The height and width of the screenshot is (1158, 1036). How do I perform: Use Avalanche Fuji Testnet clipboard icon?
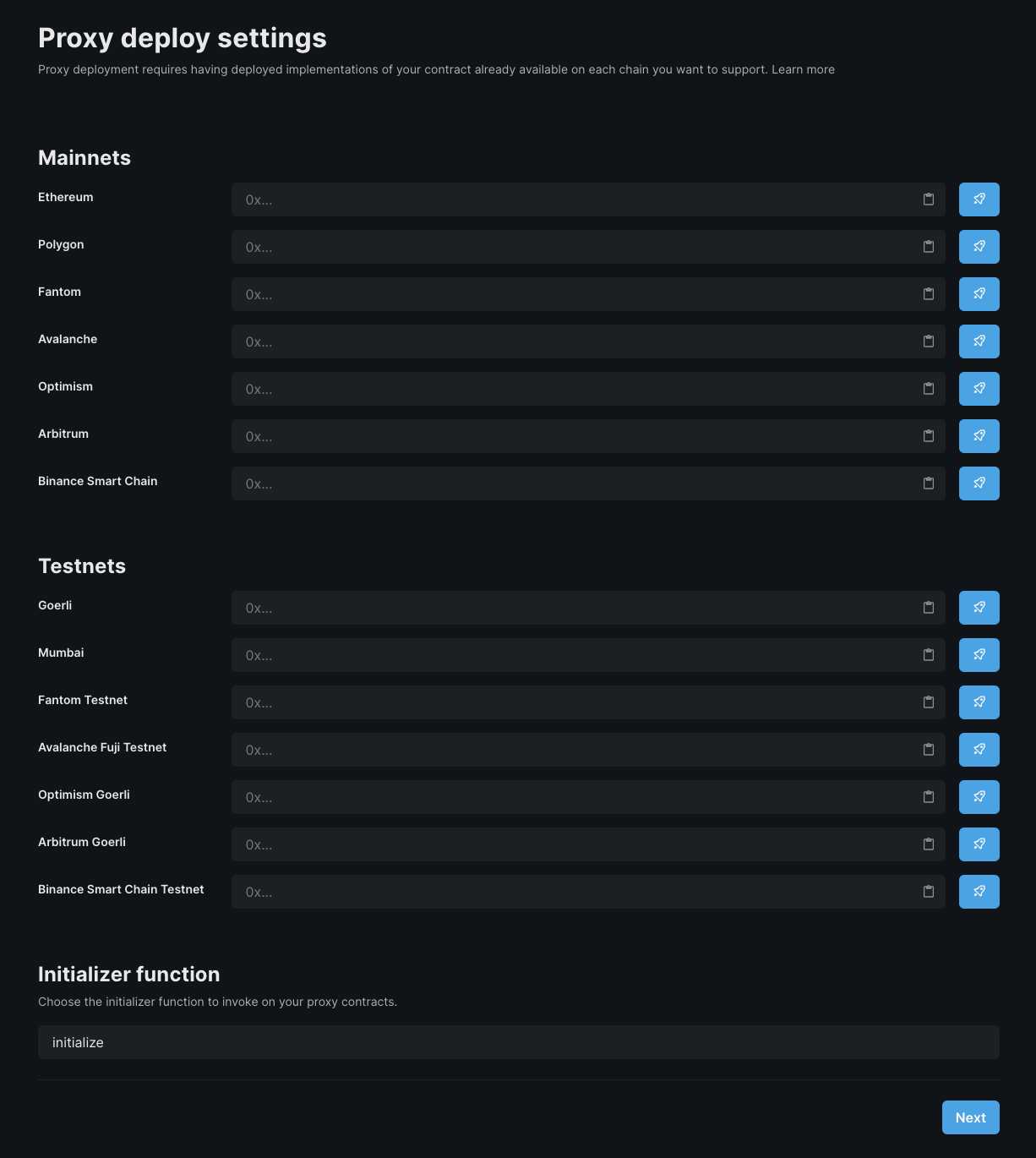pos(929,750)
